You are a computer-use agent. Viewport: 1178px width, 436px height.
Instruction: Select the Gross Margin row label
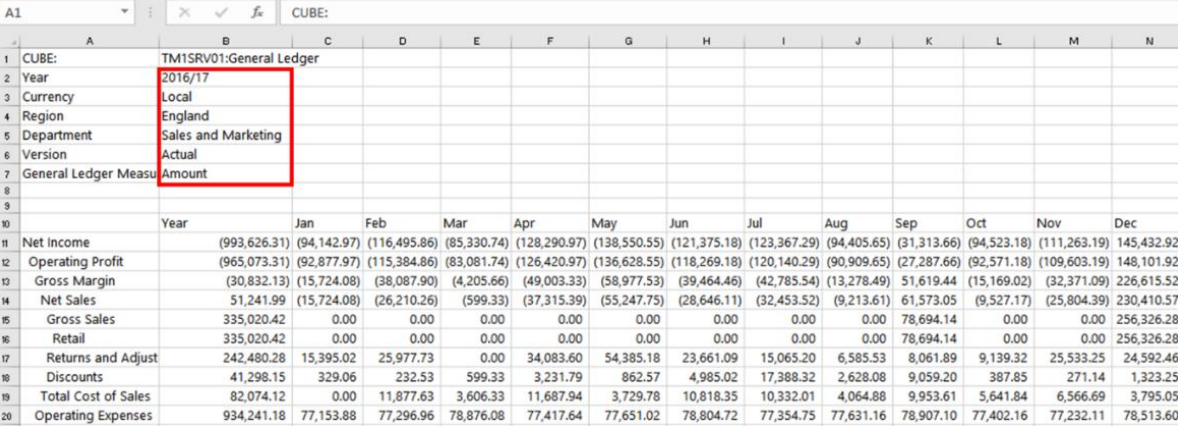89,281
